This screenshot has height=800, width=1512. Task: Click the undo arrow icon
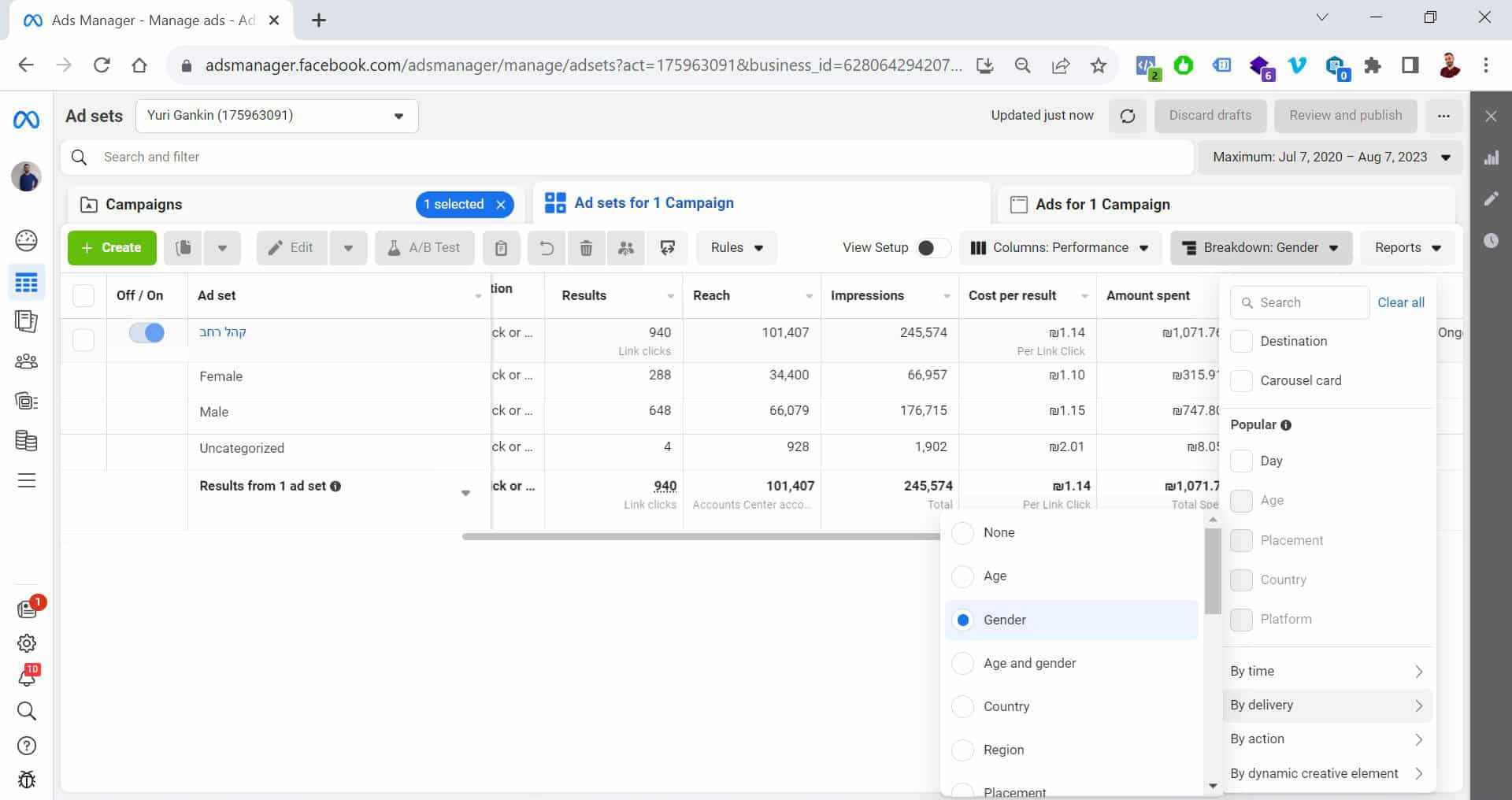coord(546,248)
